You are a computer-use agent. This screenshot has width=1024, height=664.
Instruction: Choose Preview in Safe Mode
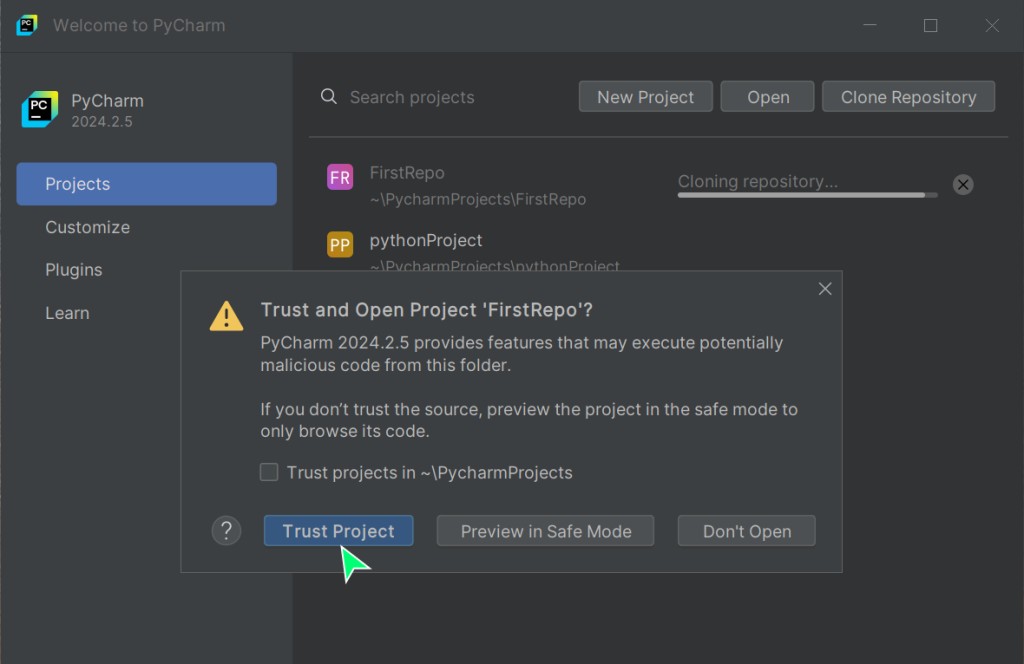point(545,531)
